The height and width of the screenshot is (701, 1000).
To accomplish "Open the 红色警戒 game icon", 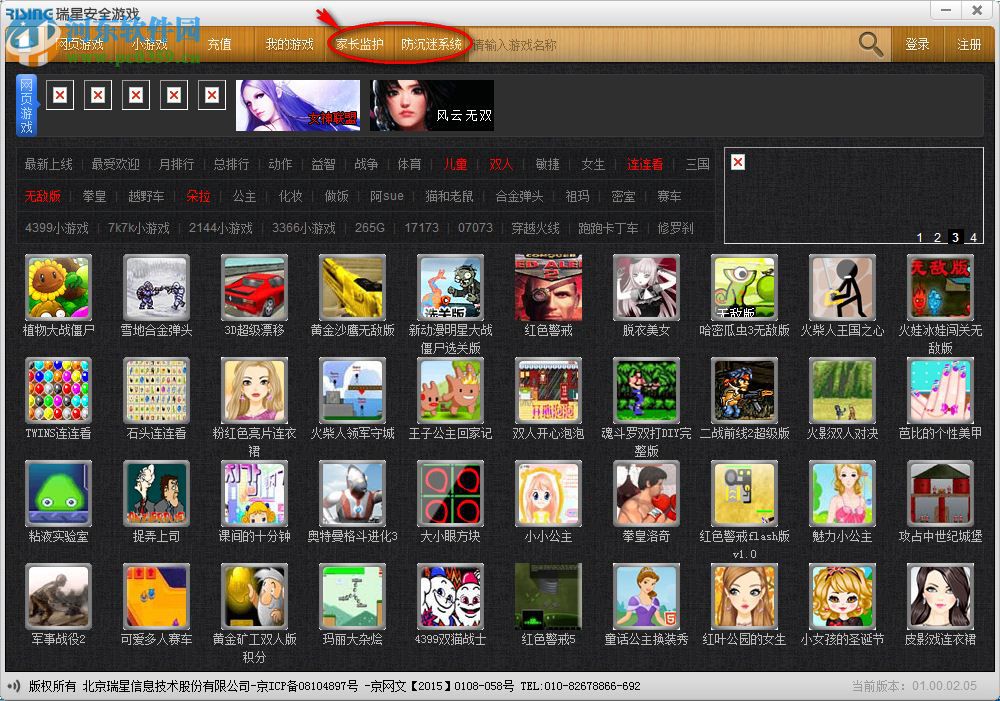I will [x=548, y=288].
